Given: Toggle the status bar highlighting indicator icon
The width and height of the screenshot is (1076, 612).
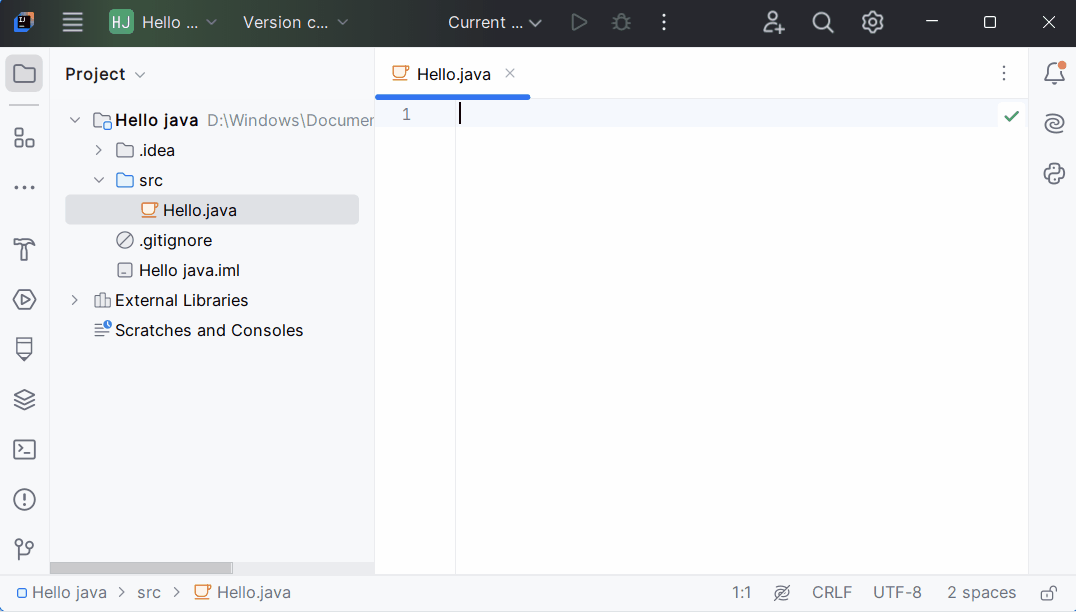Looking at the screenshot, I should tap(782, 593).
